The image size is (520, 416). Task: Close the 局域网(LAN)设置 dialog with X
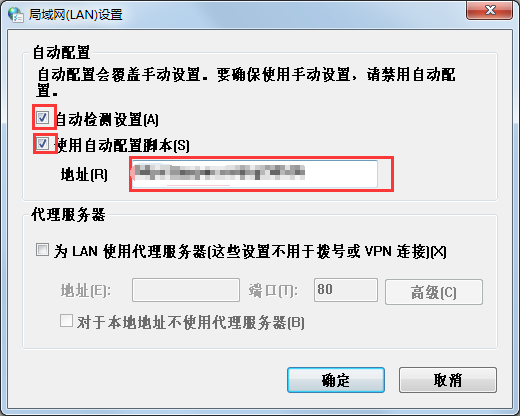coord(489,10)
